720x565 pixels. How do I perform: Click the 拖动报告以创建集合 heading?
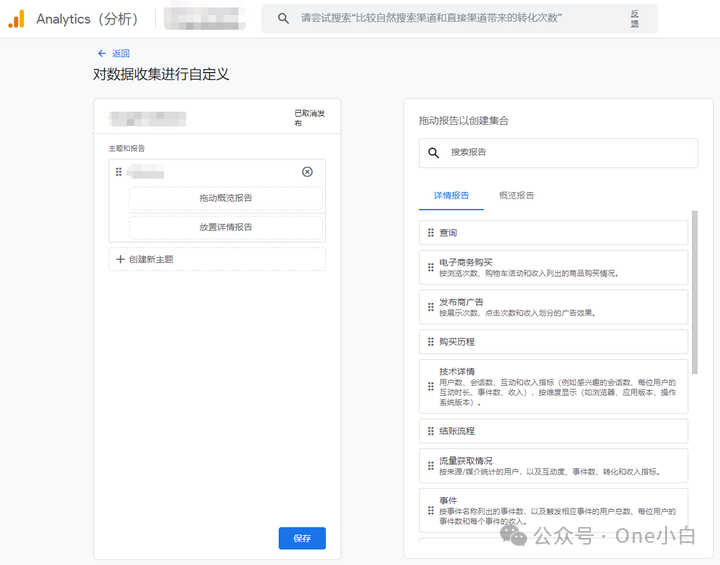pyautogui.click(x=464, y=121)
